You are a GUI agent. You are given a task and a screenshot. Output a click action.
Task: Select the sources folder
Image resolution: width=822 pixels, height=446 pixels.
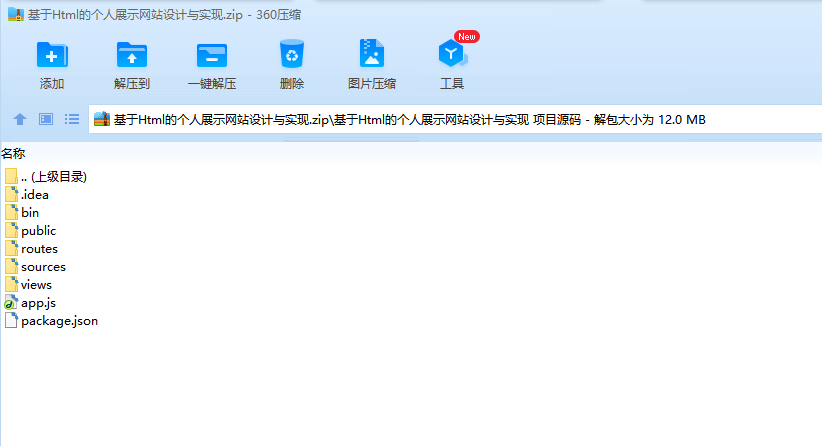35,267
